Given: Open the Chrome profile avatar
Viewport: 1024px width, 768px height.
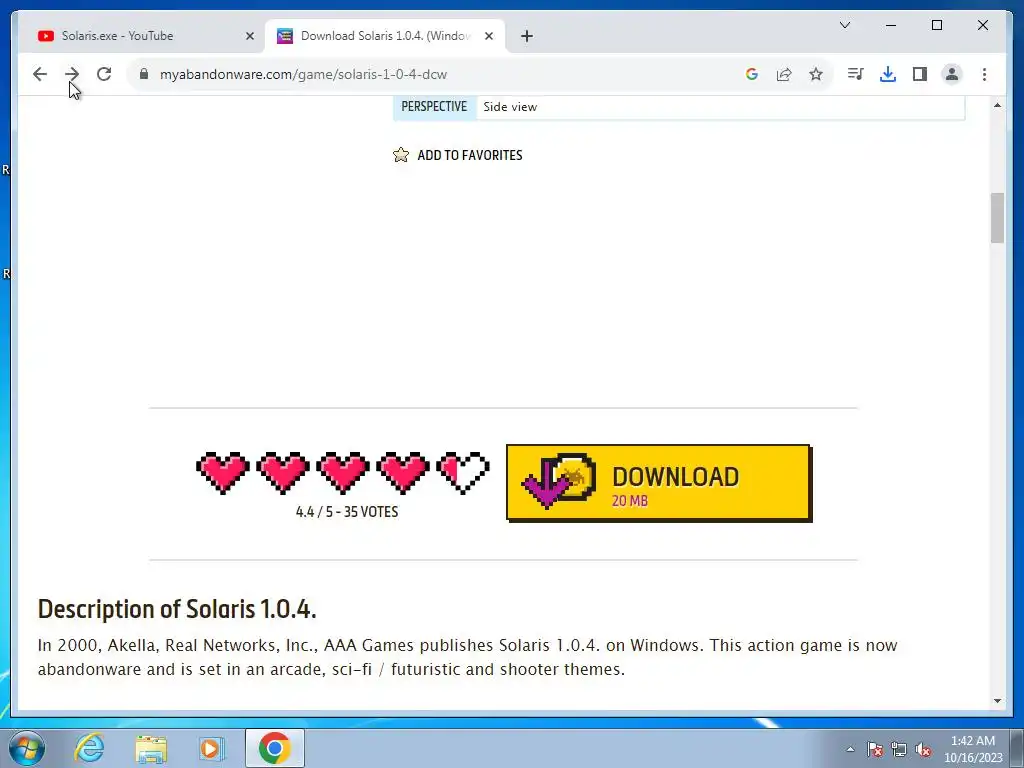Looking at the screenshot, I should click(952, 74).
